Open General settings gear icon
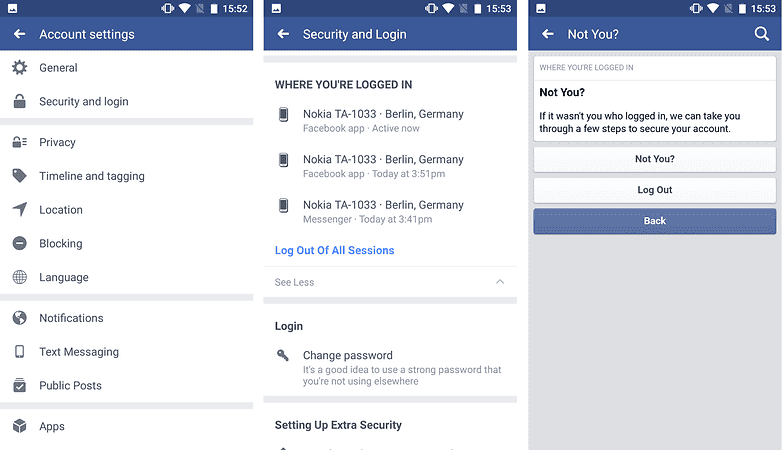 click(19, 68)
